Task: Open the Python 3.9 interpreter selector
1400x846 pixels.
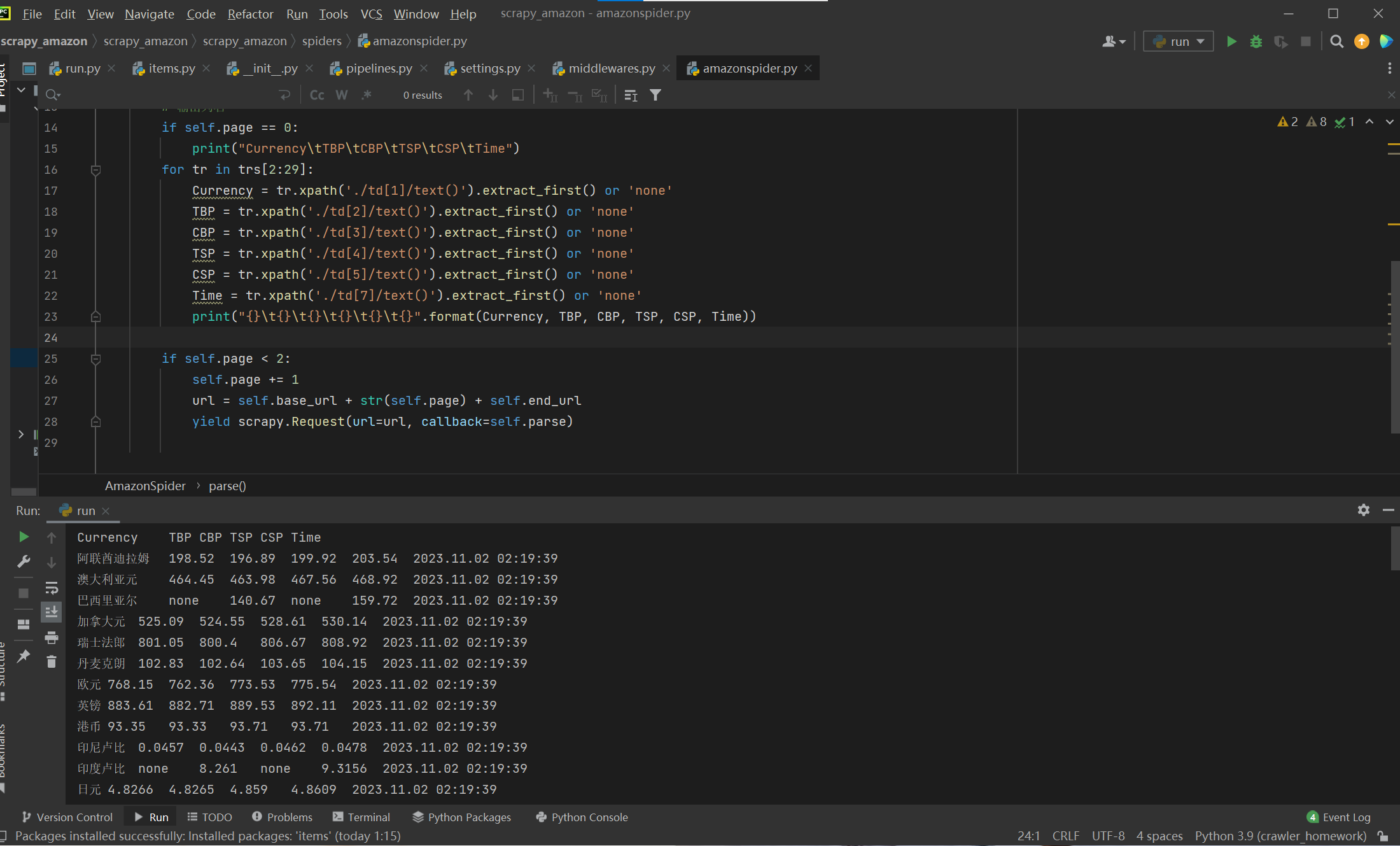Action: tap(1280, 836)
